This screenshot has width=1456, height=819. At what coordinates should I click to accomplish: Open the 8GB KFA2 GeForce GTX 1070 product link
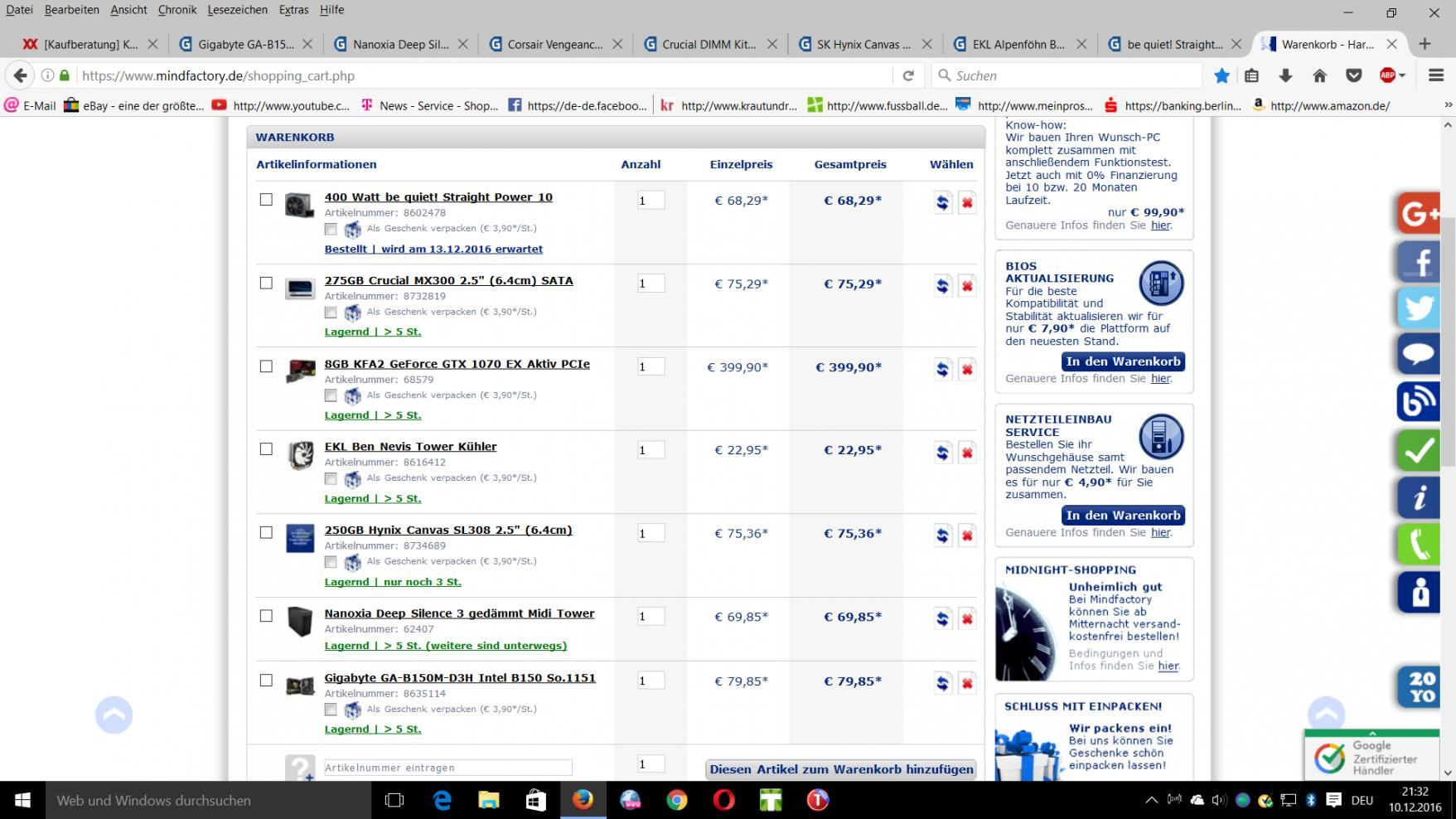[457, 364]
